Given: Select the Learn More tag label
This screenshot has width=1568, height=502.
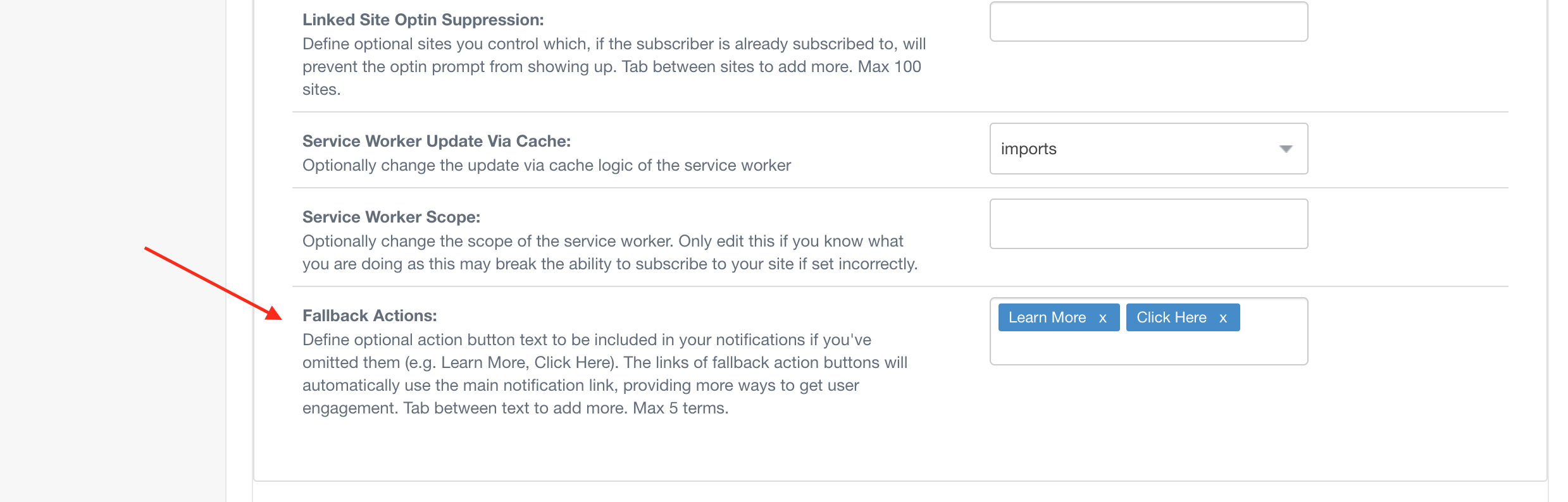Looking at the screenshot, I should pyautogui.click(x=1047, y=317).
